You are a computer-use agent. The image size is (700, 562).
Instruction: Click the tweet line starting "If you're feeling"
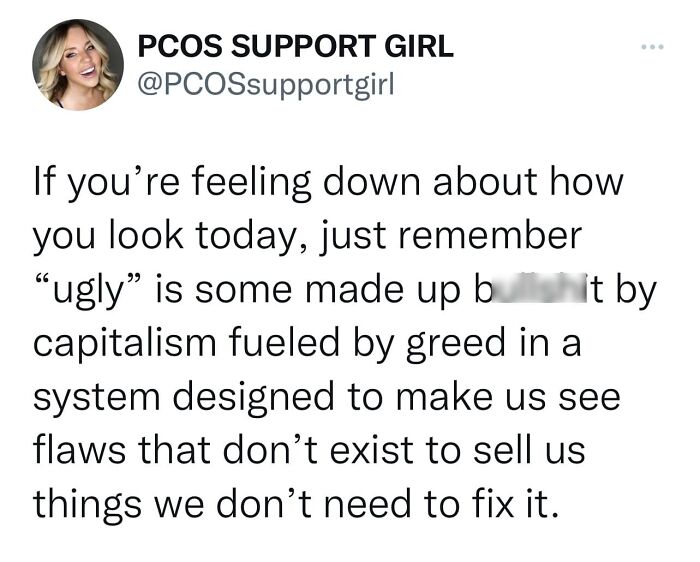click(328, 184)
